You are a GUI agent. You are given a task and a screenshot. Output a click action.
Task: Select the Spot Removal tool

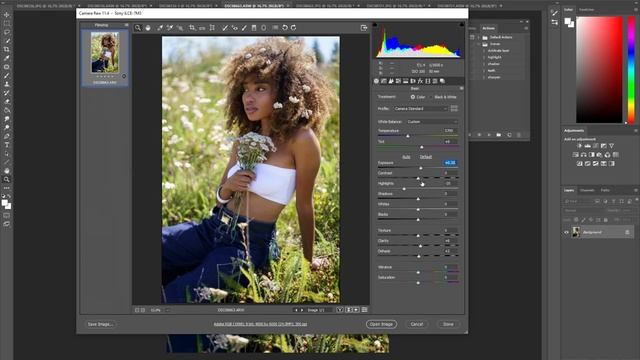point(224,28)
